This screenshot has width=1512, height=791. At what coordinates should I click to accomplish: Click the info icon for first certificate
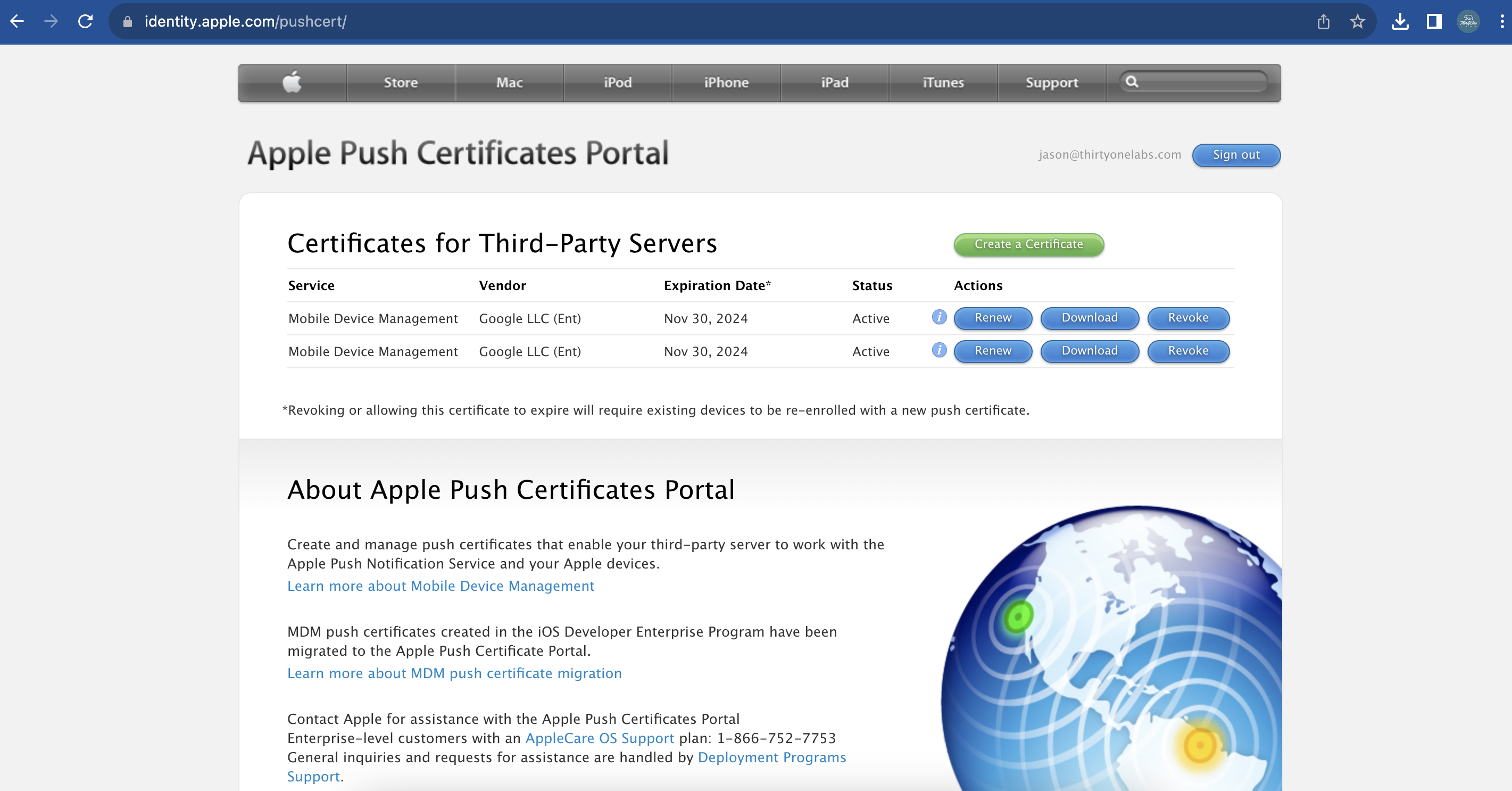[939, 317]
